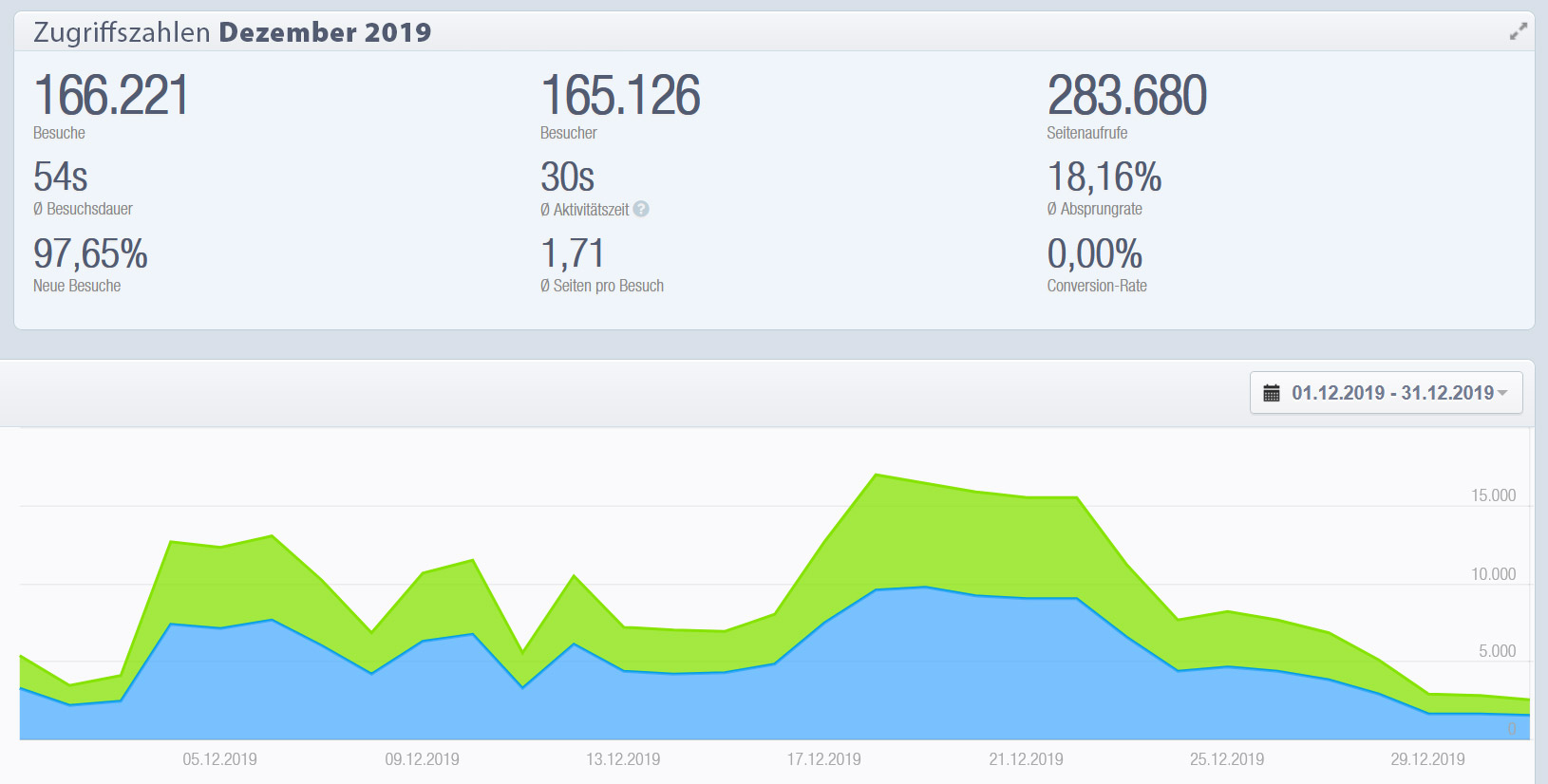Select the 283.680 Seitenaufrufe number
This screenshot has width=1548, height=784.
1126,96
